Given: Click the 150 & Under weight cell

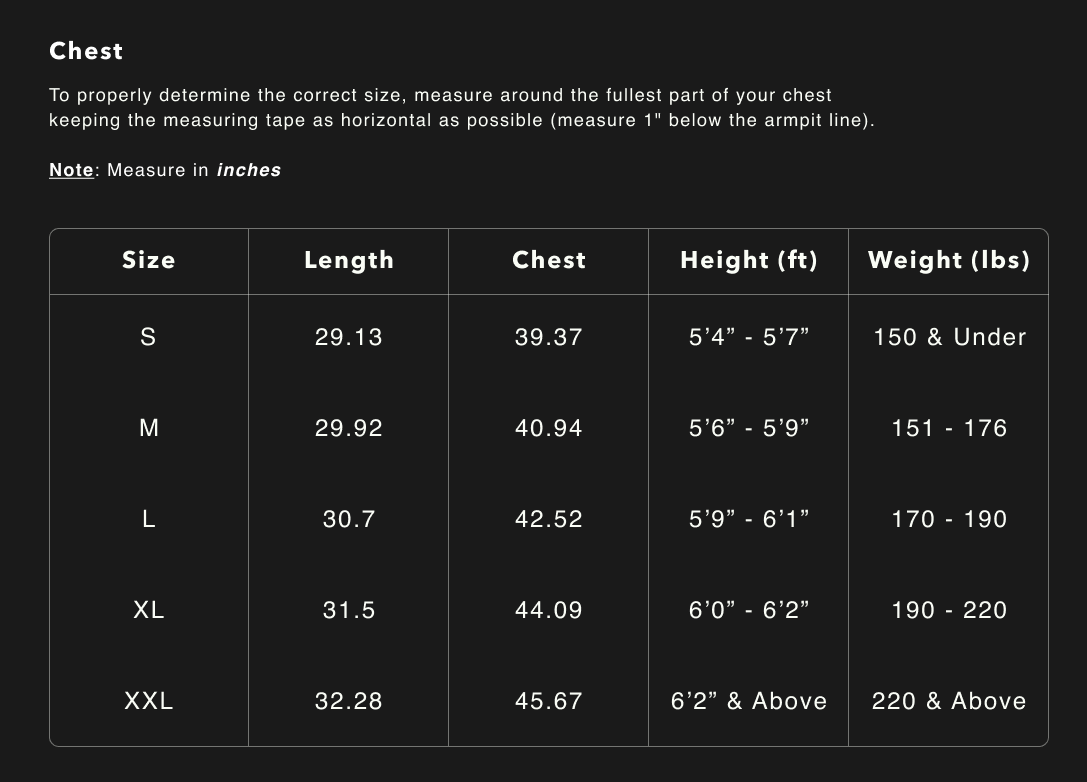Looking at the screenshot, I should click(949, 337).
